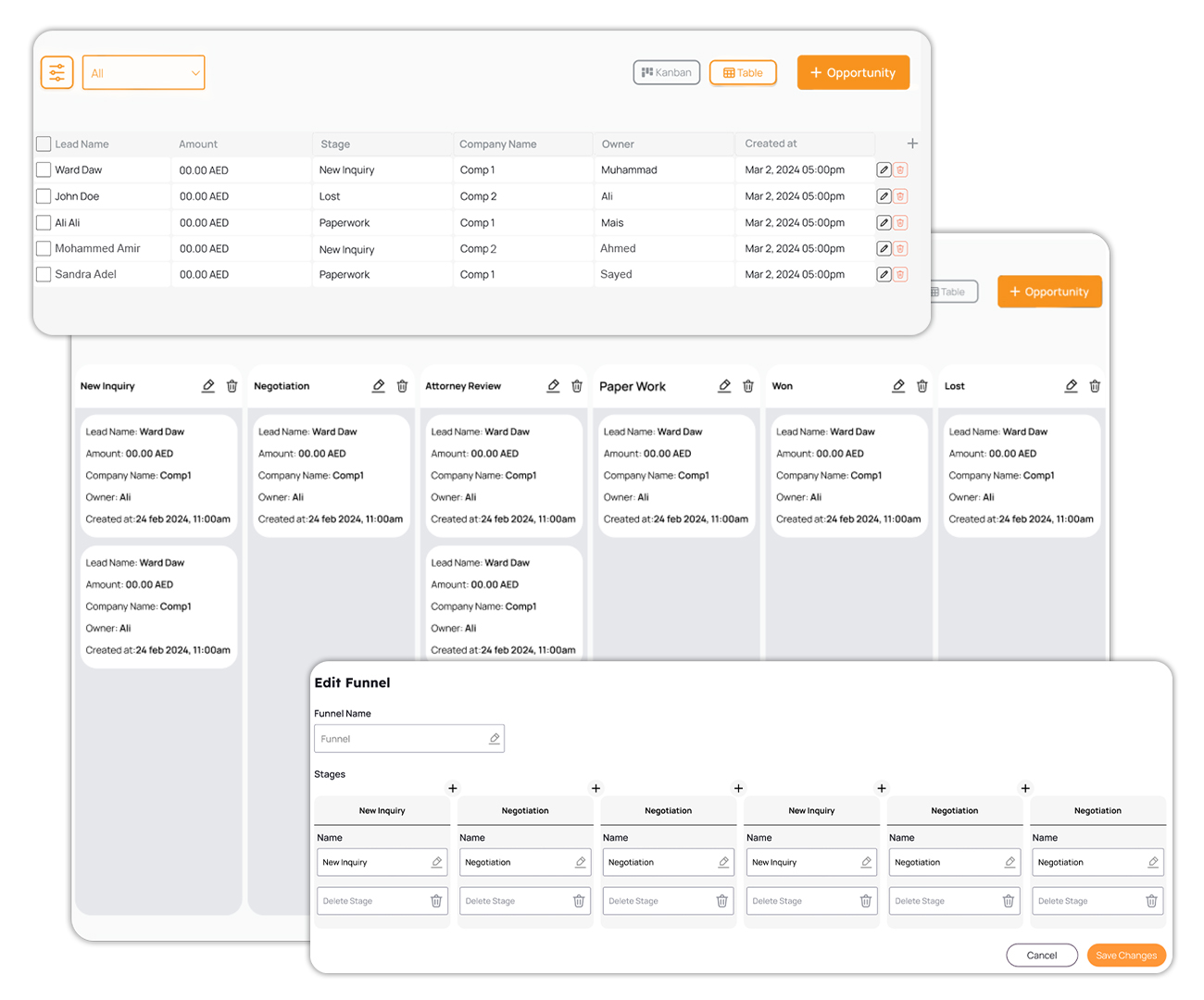Check the Ward Daw row checkbox
This screenshot has height=1000, width=1204.
tap(44, 170)
